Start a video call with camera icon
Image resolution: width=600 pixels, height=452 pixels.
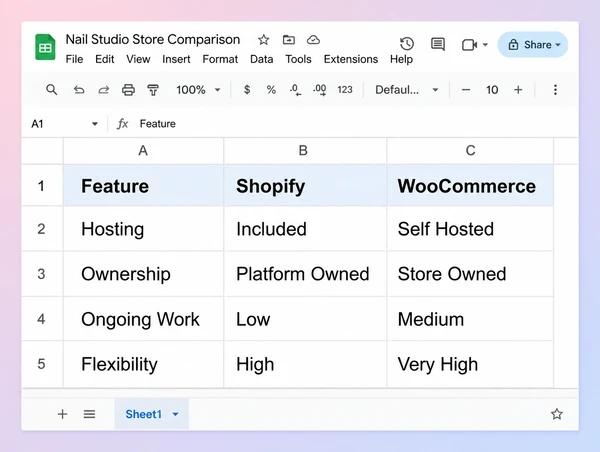tap(470, 45)
